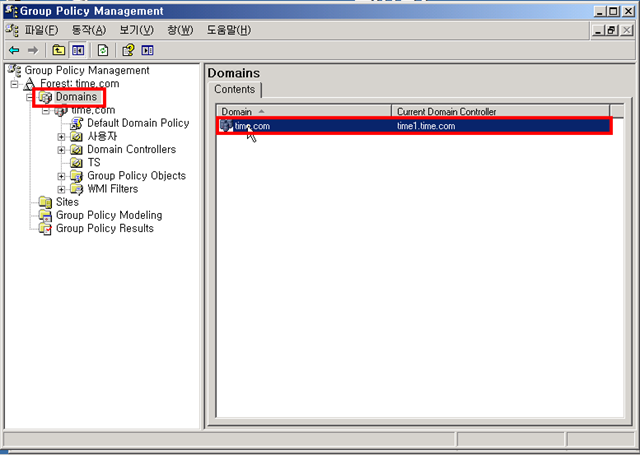
Task: Open the 창(W) menu
Action: coord(180,30)
